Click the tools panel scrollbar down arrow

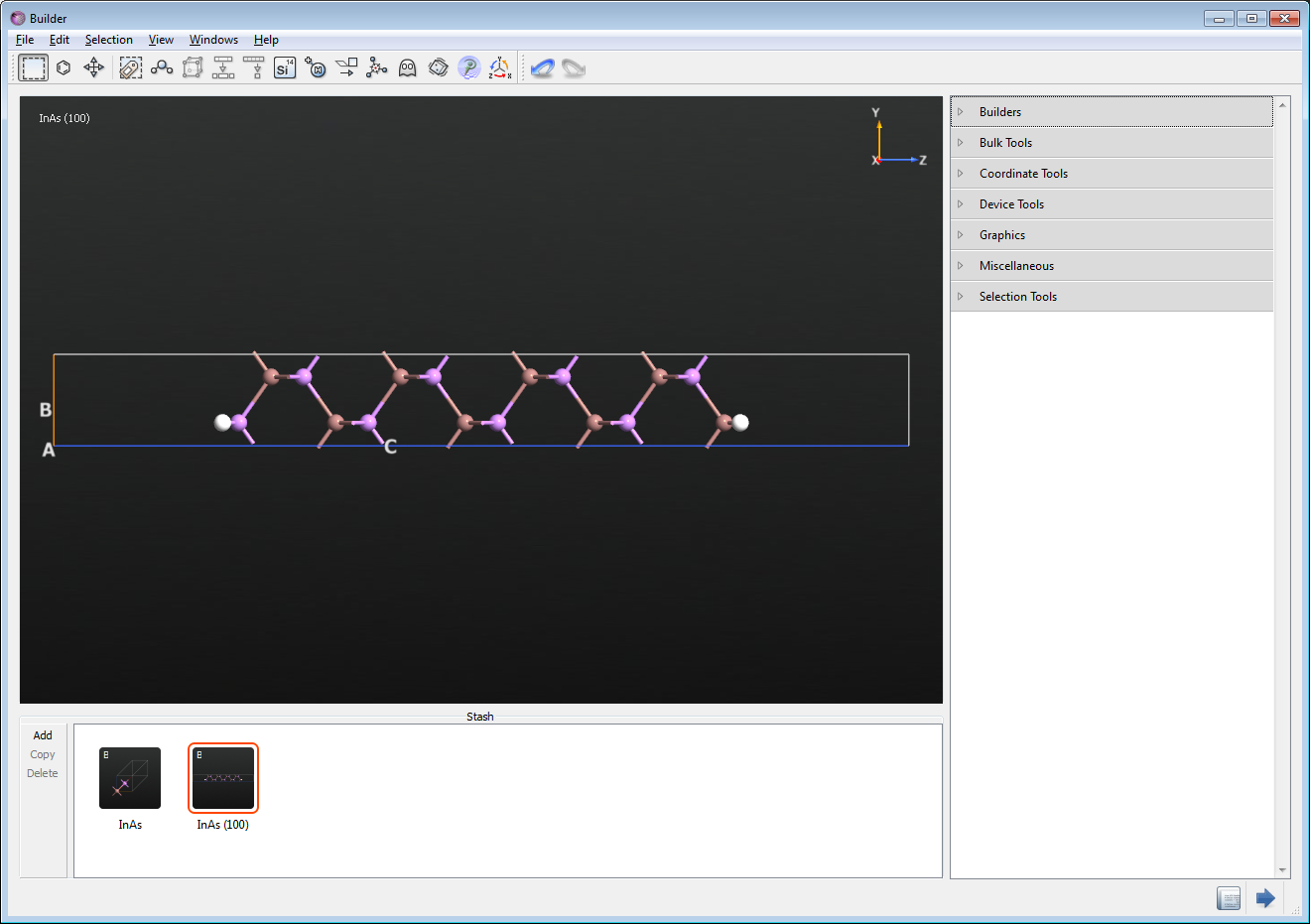(1282, 870)
